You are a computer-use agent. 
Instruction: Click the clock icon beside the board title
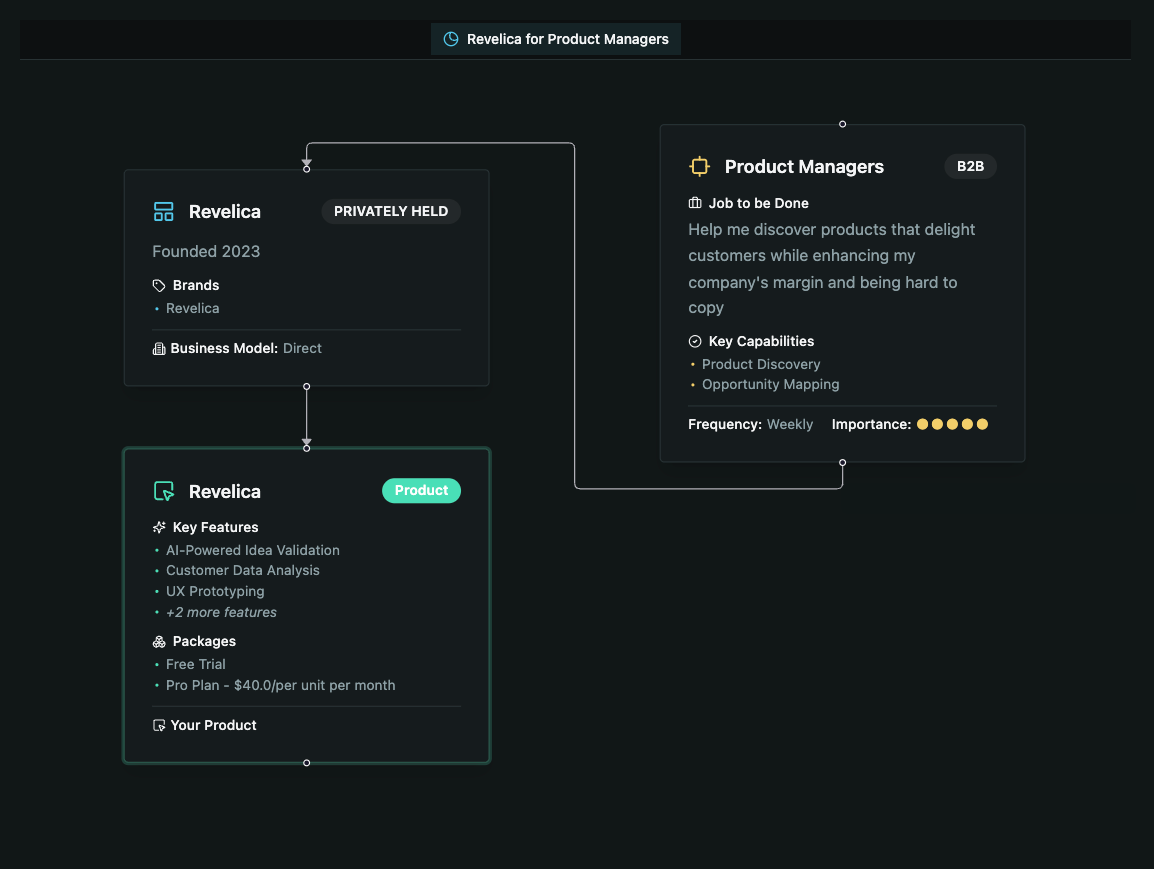tap(450, 39)
